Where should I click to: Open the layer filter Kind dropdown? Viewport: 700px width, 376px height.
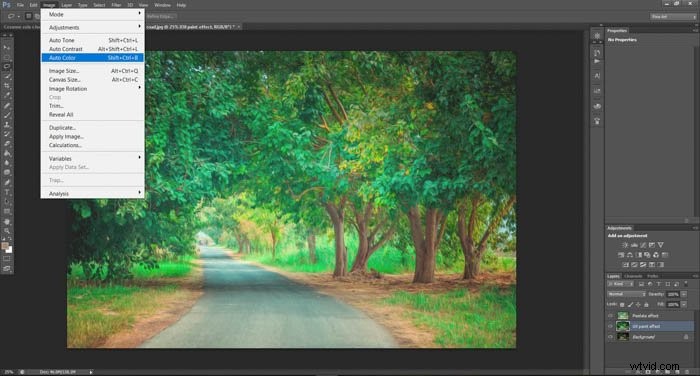point(621,284)
